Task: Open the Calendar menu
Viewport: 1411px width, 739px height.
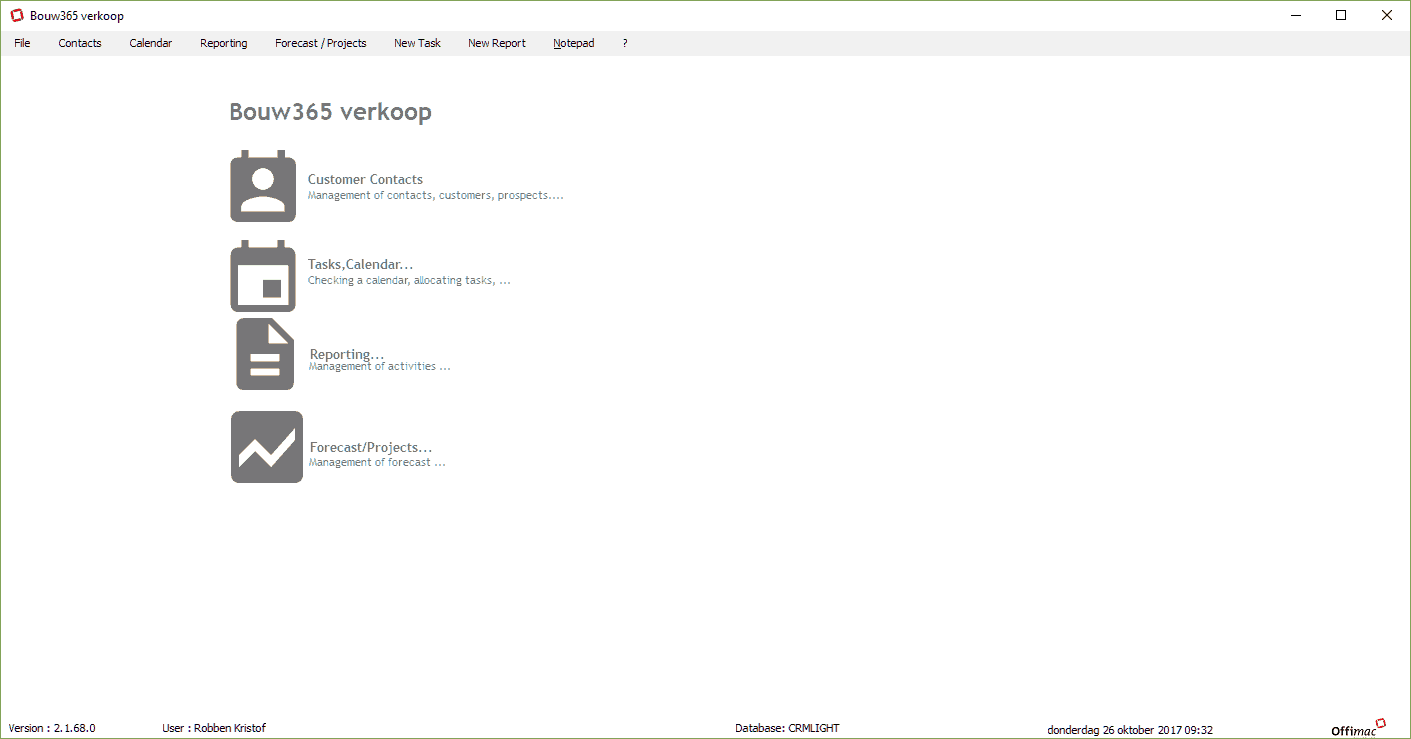Action: point(151,43)
